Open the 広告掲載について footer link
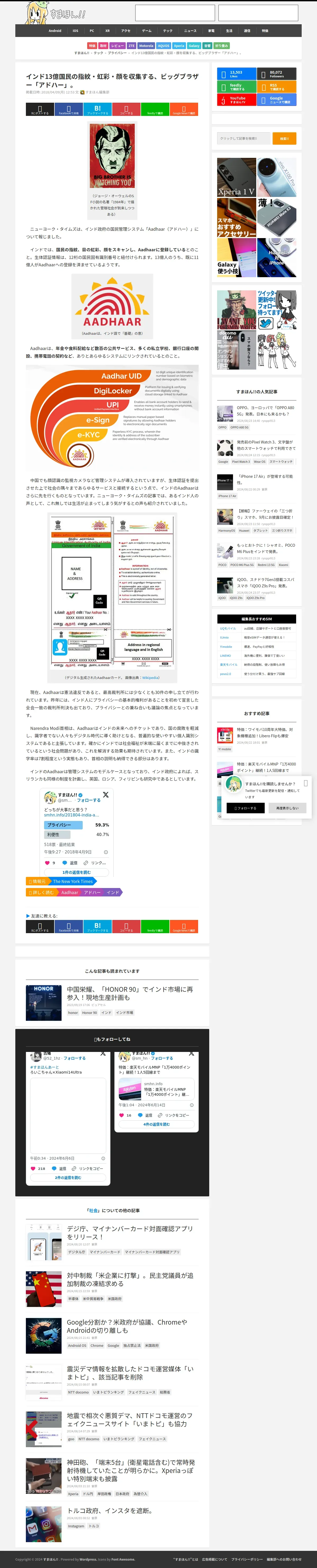 coord(215,1560)
